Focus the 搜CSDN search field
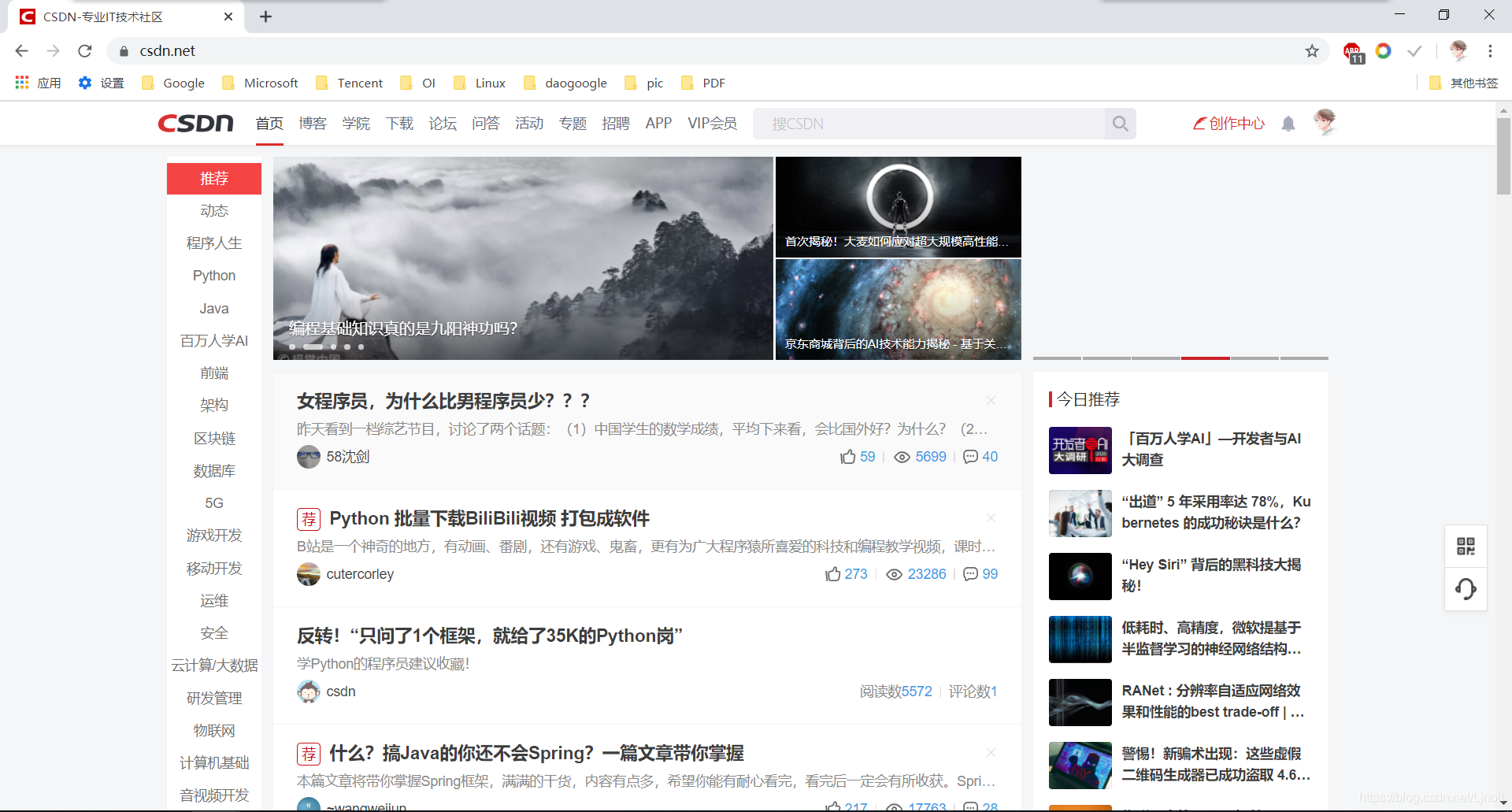The height and width of the screenshot is (812, 1512). tap(929, 124)
